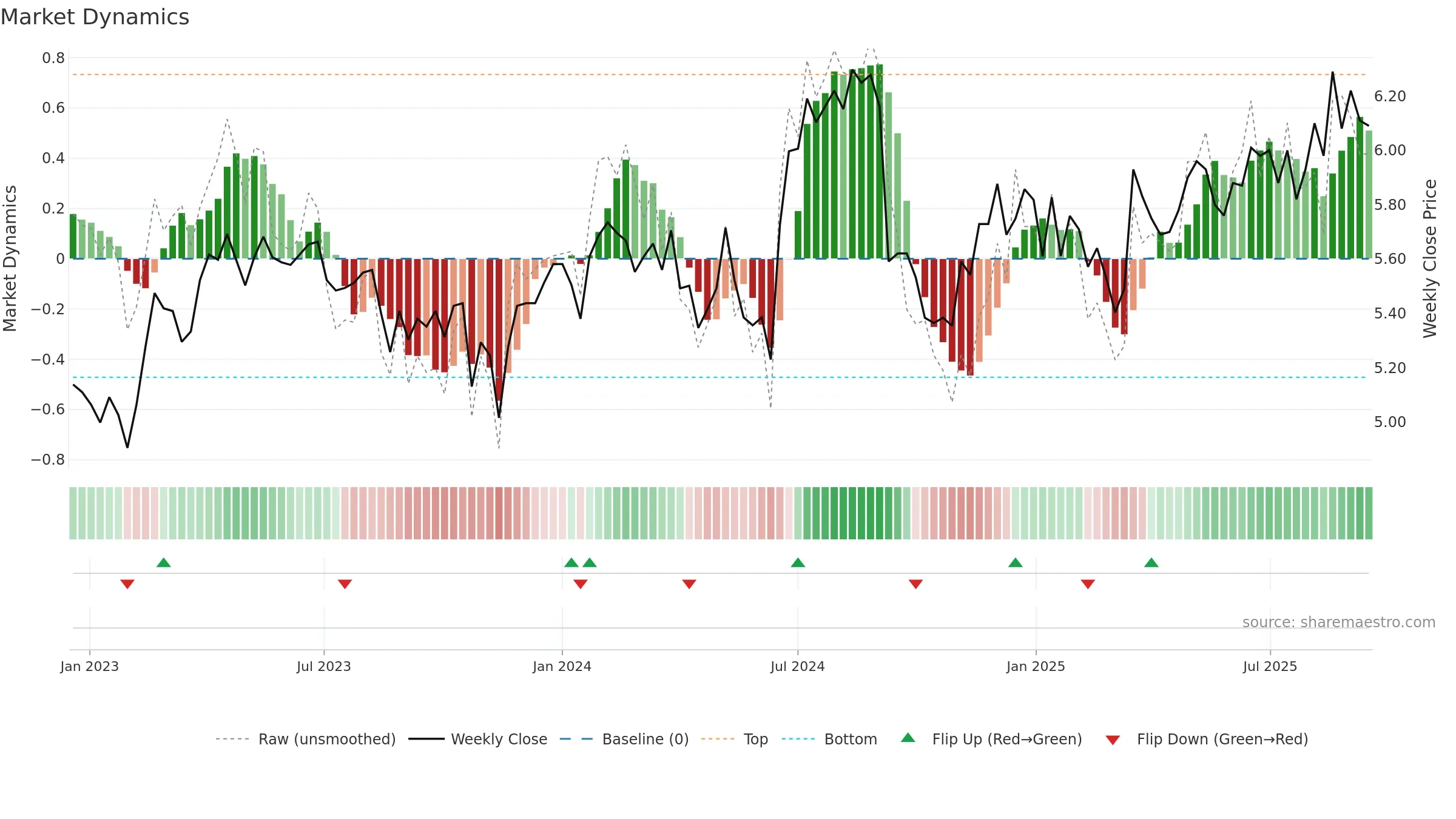Click the 5.00 price axis tick
The width and height of the screenshot is (1456, 819).
coord(1390,422)
